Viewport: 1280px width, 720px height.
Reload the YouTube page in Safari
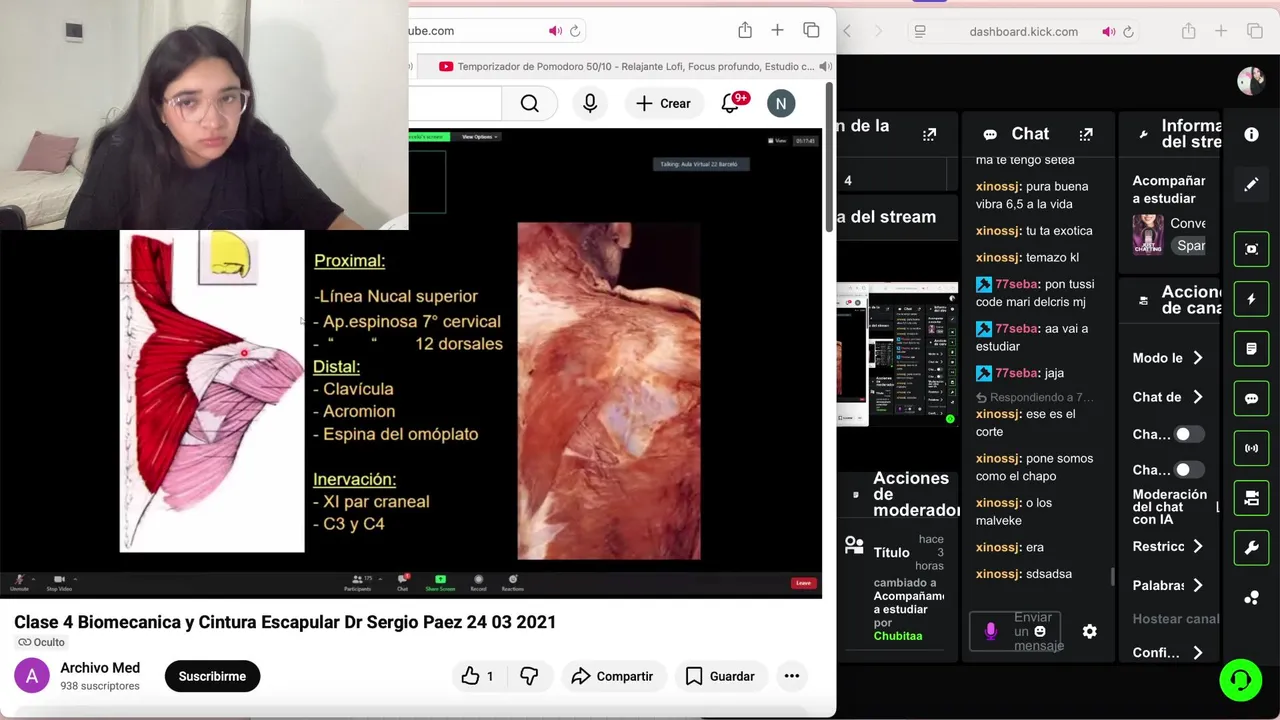click(x=575, y=31)
